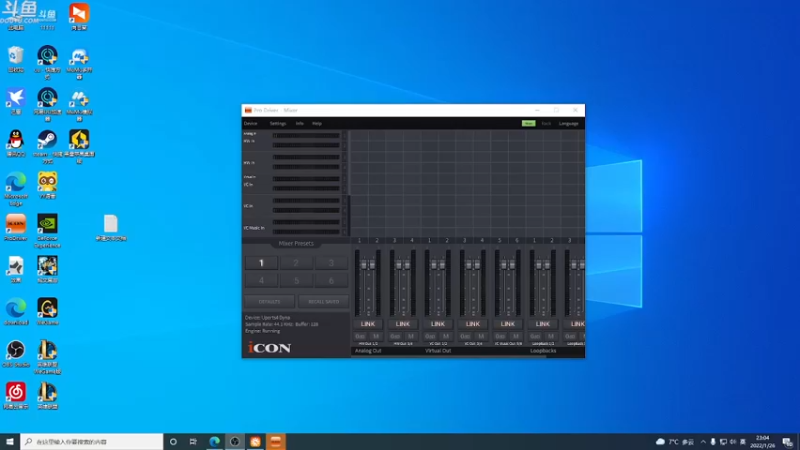Open the Info menu in mixer

299,123
